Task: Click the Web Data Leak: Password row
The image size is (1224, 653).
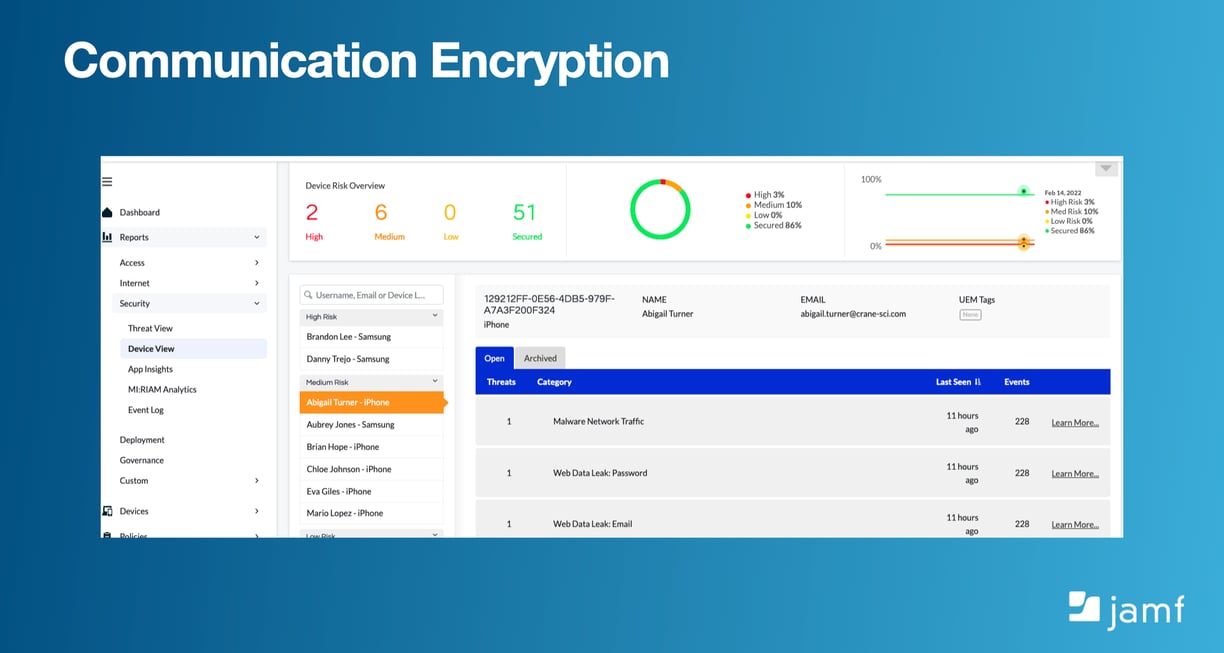Action: coord(793,472)
